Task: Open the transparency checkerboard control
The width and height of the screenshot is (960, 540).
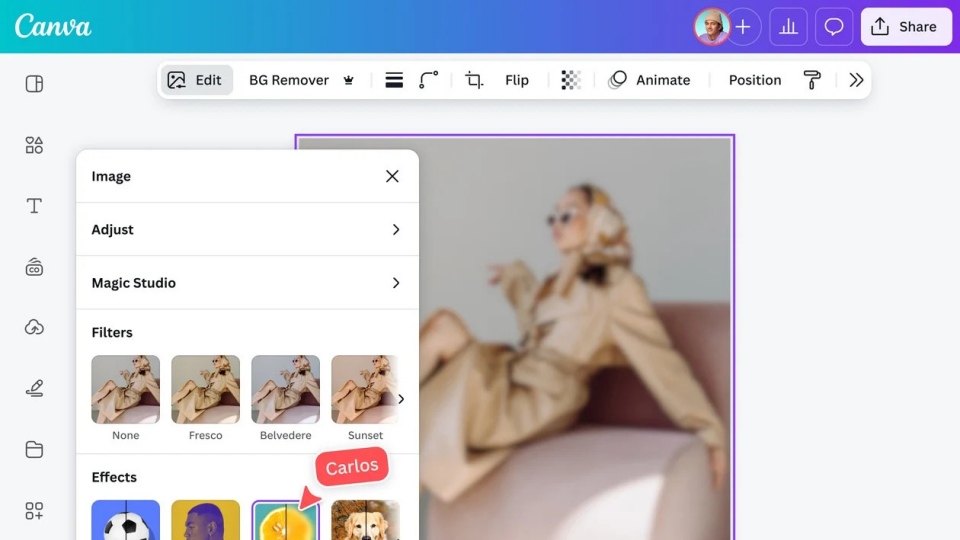Action: (x=571, y=80)
